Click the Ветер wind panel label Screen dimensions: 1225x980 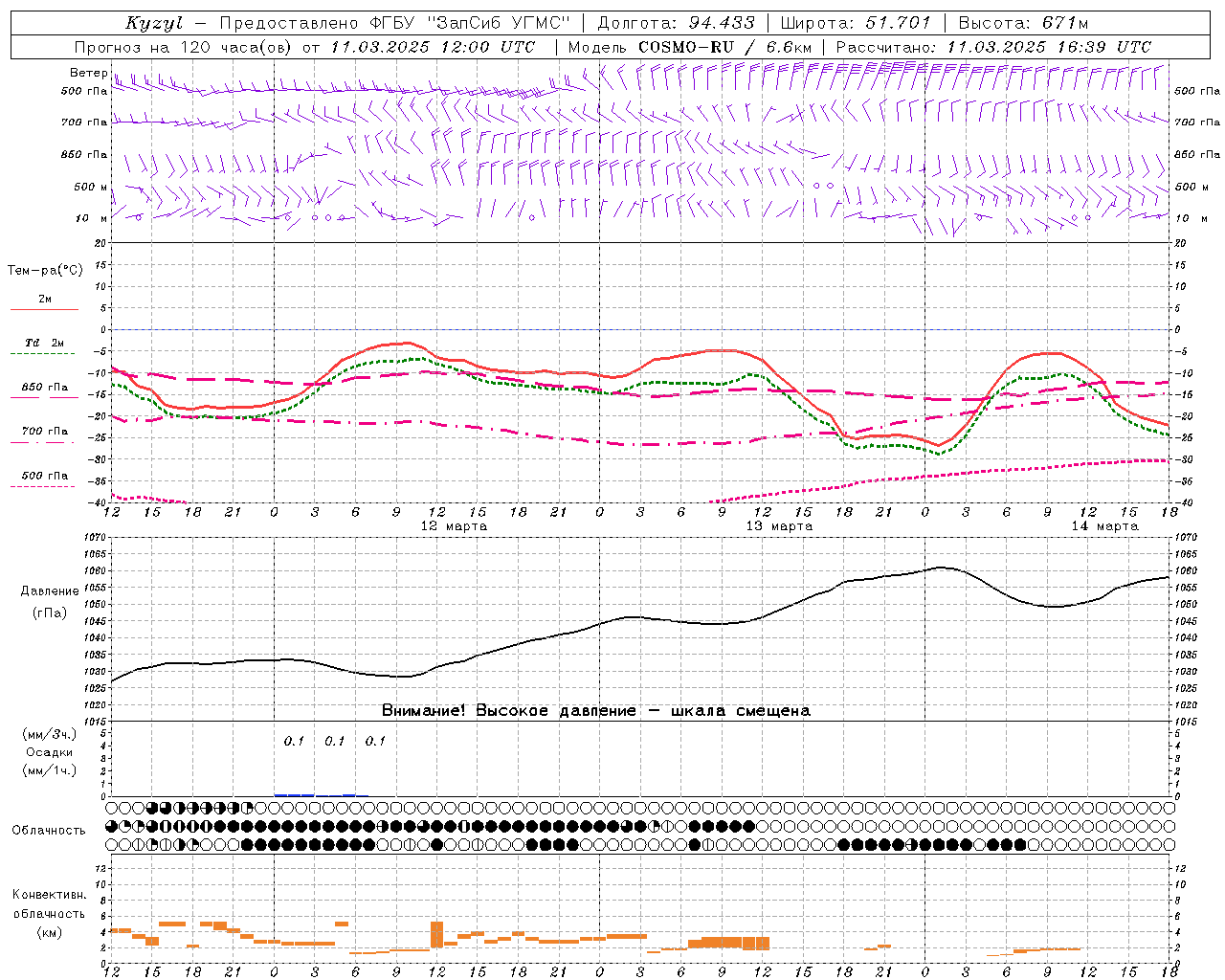click(x=88, y=73)
